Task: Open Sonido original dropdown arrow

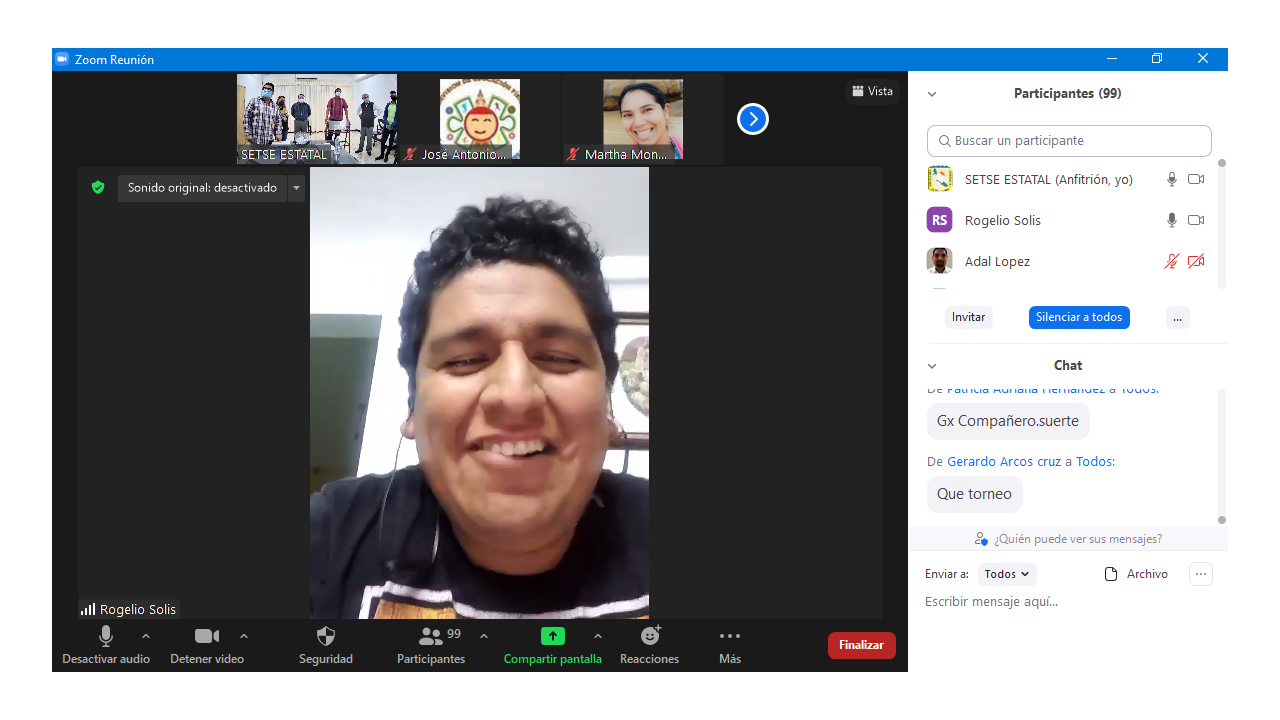Action: coord(296,188)
